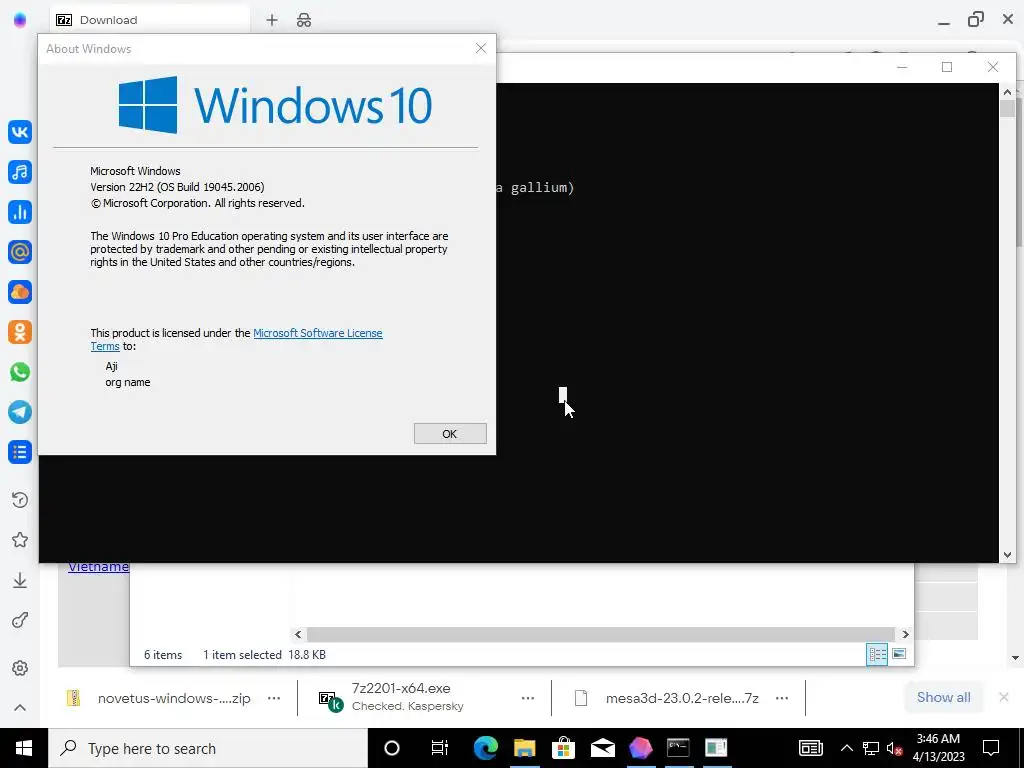This screenshot has height=768, width=1024.
Task: Close the About Windows dialog
Action: pos(481,48)
